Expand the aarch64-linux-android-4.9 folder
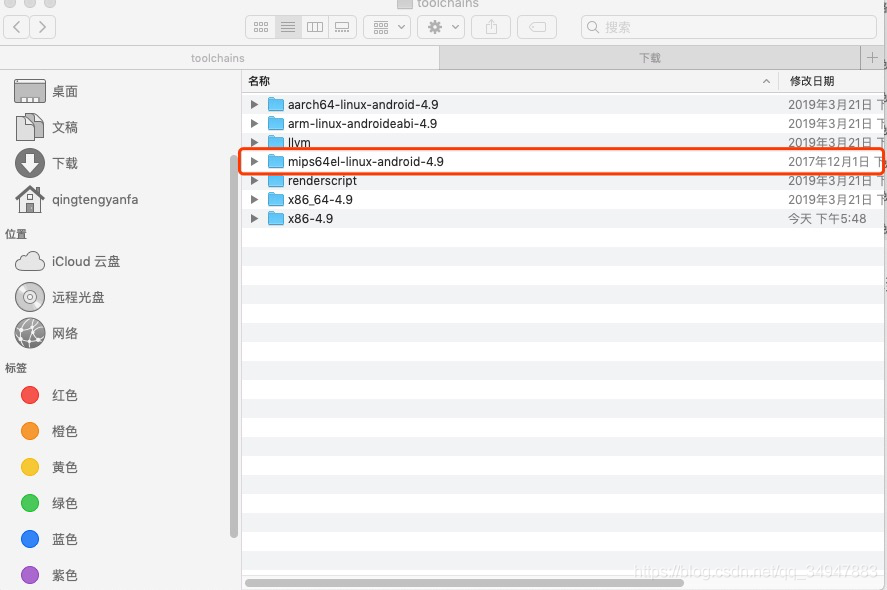887x590 pixels. click(x=255, y=104)
